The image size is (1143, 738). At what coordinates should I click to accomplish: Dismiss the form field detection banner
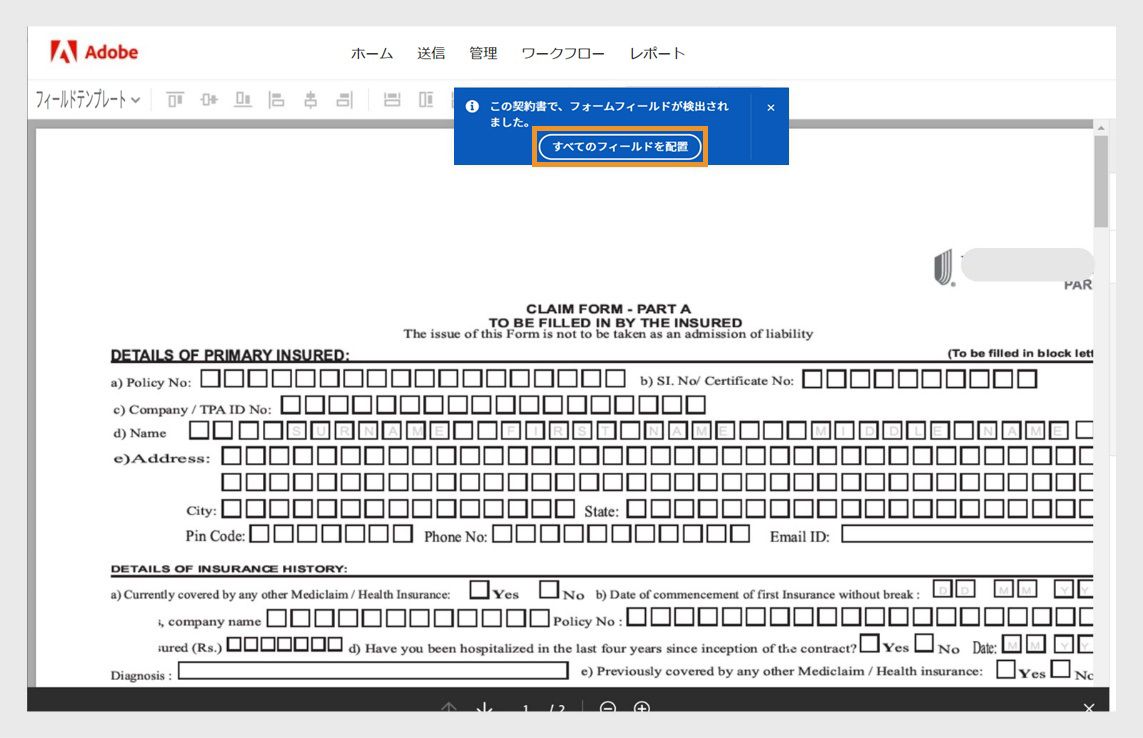pos(770,107)
